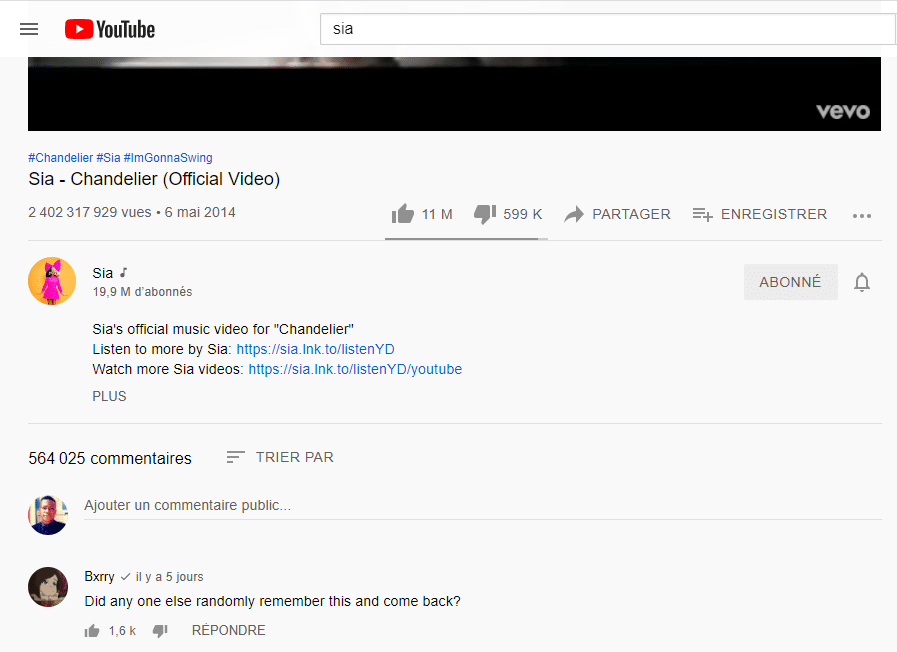
Task: Click the "1,6 k" comment like count
Action: click(x=122, y=631)
